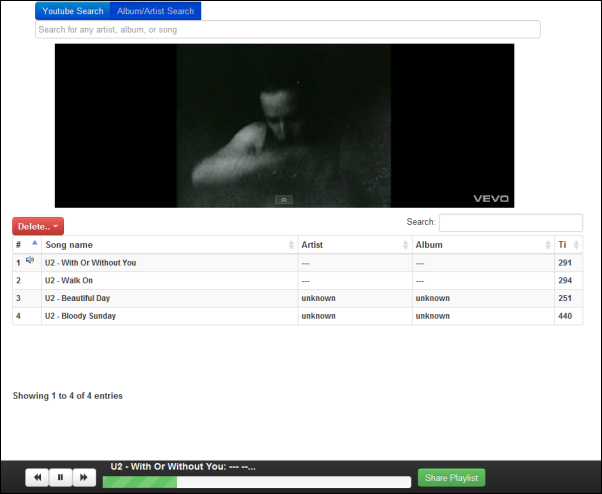Focus the artist, album, or song search box
The image size is (602, 494).
288,30
